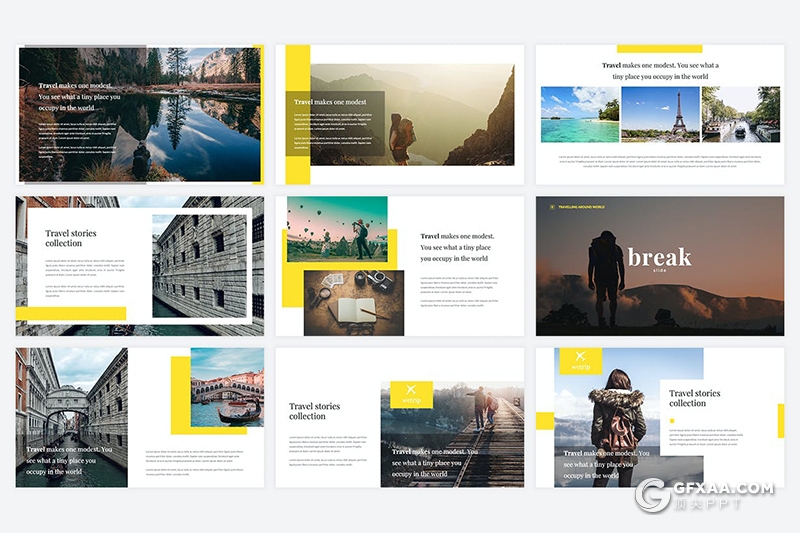800x533 pixels.
Task: Click the "break" title text
Action: pos(659,258)
